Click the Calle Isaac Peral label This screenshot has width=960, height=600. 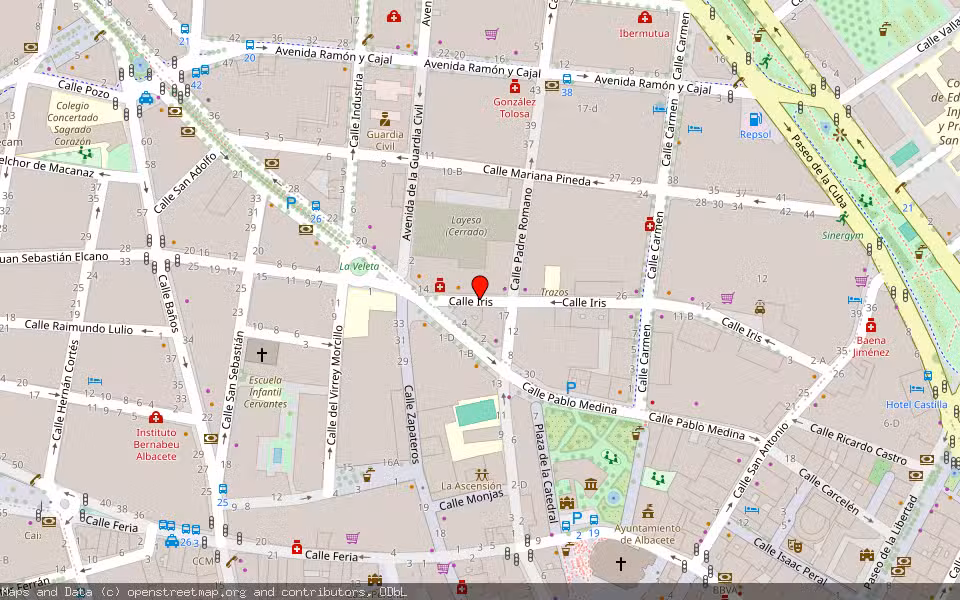point(789,562)
